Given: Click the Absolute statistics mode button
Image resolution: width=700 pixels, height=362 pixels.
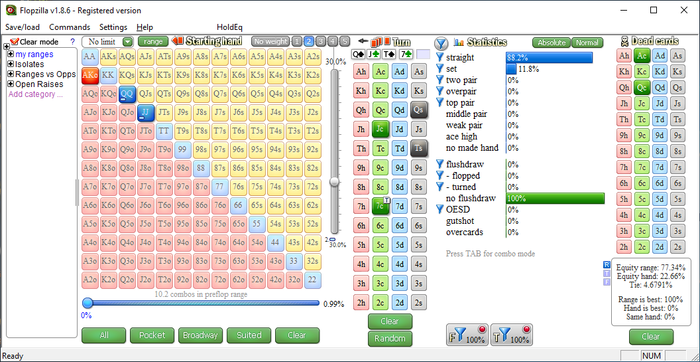Looking at the screenshot, I should pyautogui.click(x=551, y=42).
